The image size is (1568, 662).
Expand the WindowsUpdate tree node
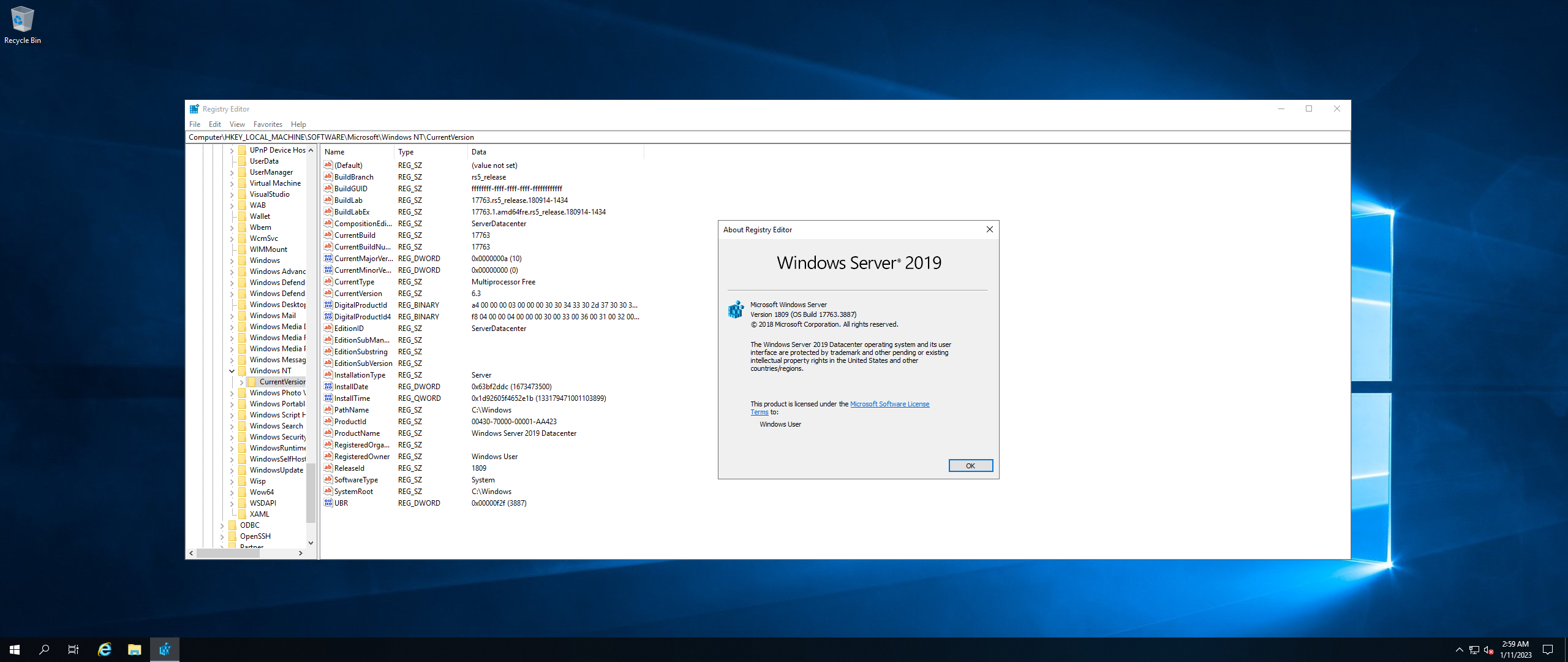coord(232,470)
